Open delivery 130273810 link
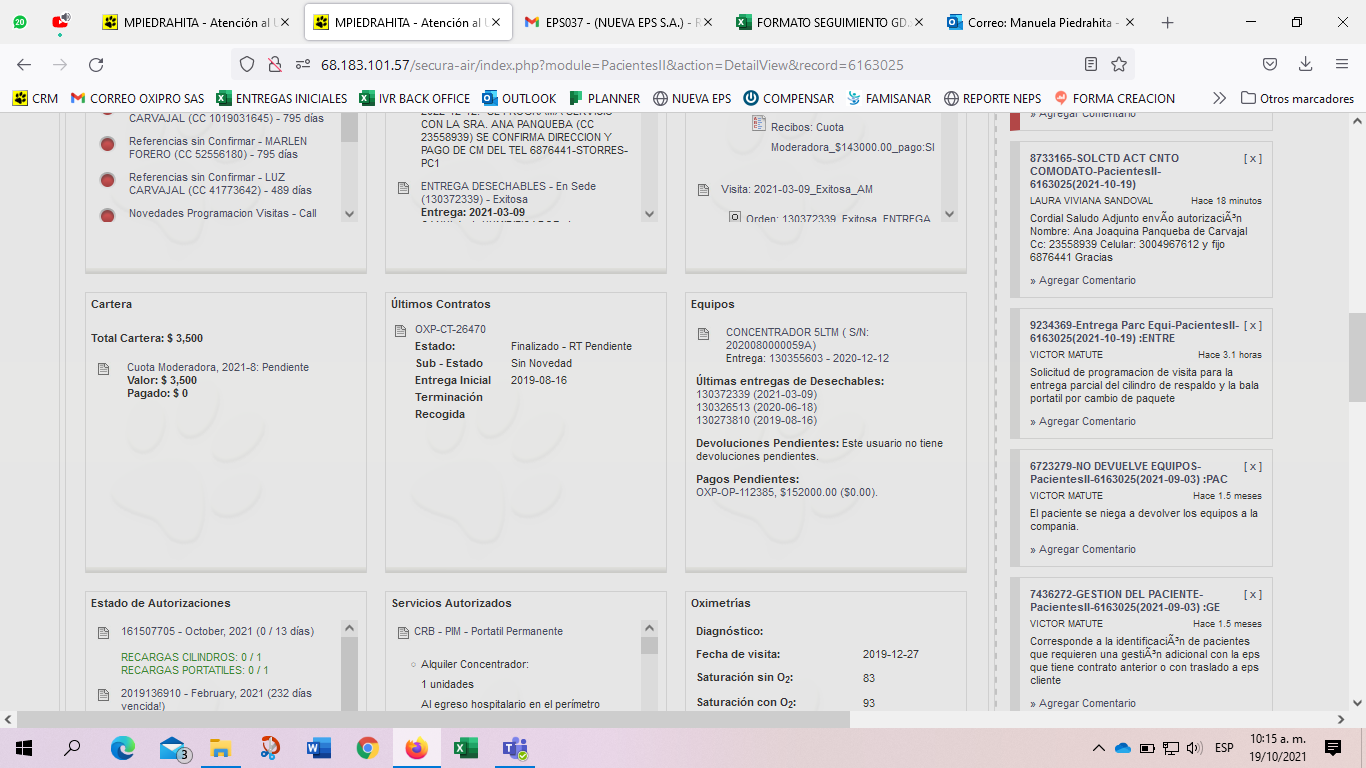Viewport: 1366px width, 768px height. [x=756, y=420]
